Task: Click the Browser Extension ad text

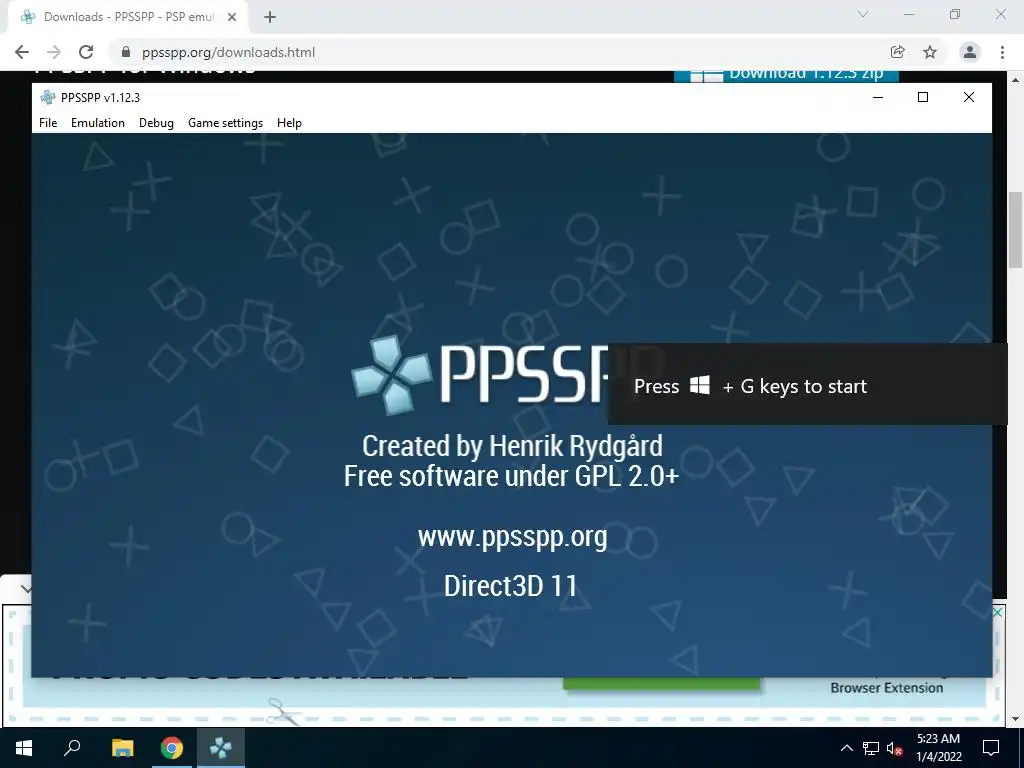Action: 886,688
